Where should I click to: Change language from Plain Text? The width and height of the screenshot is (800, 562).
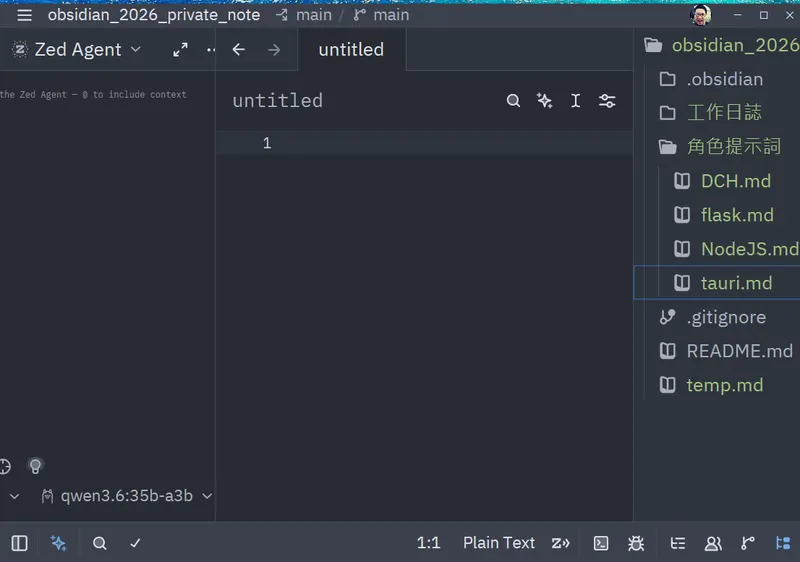[498, 543]
